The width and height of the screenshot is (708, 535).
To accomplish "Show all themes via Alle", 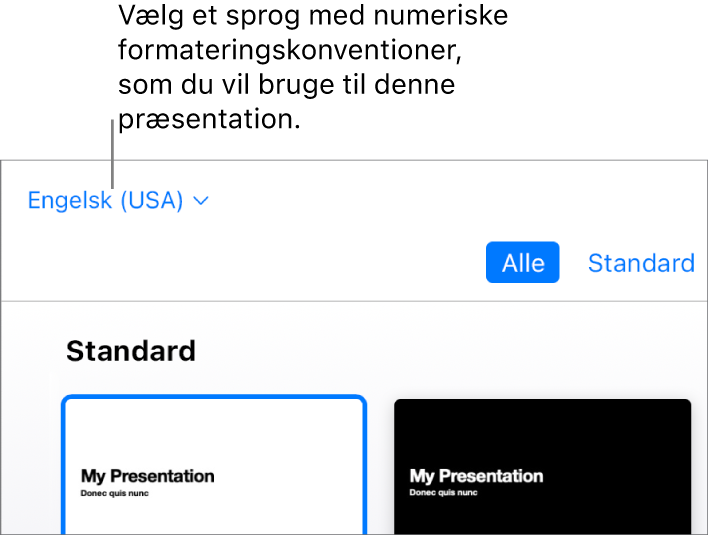I will 523,263.
